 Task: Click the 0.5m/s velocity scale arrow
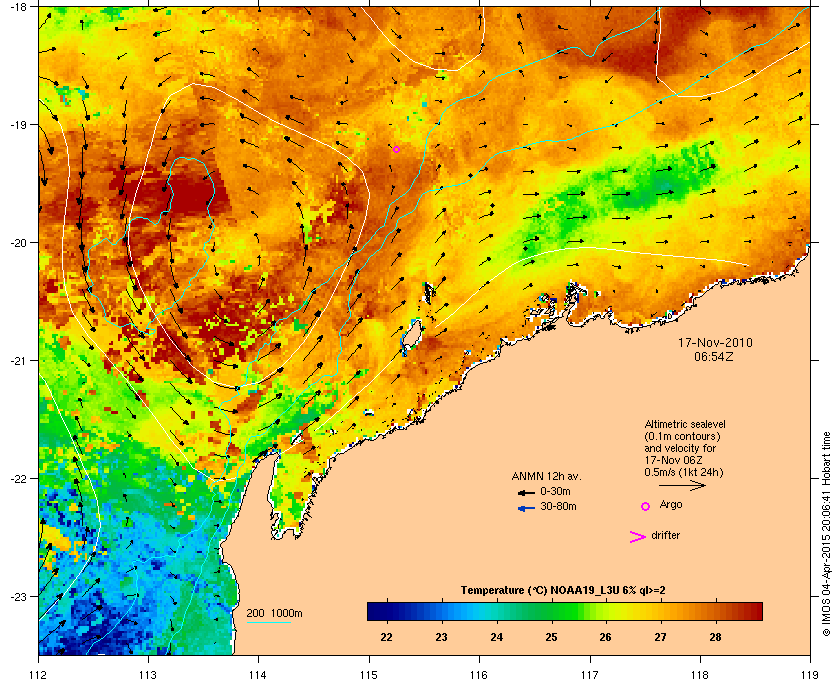[x=682, y=485]
